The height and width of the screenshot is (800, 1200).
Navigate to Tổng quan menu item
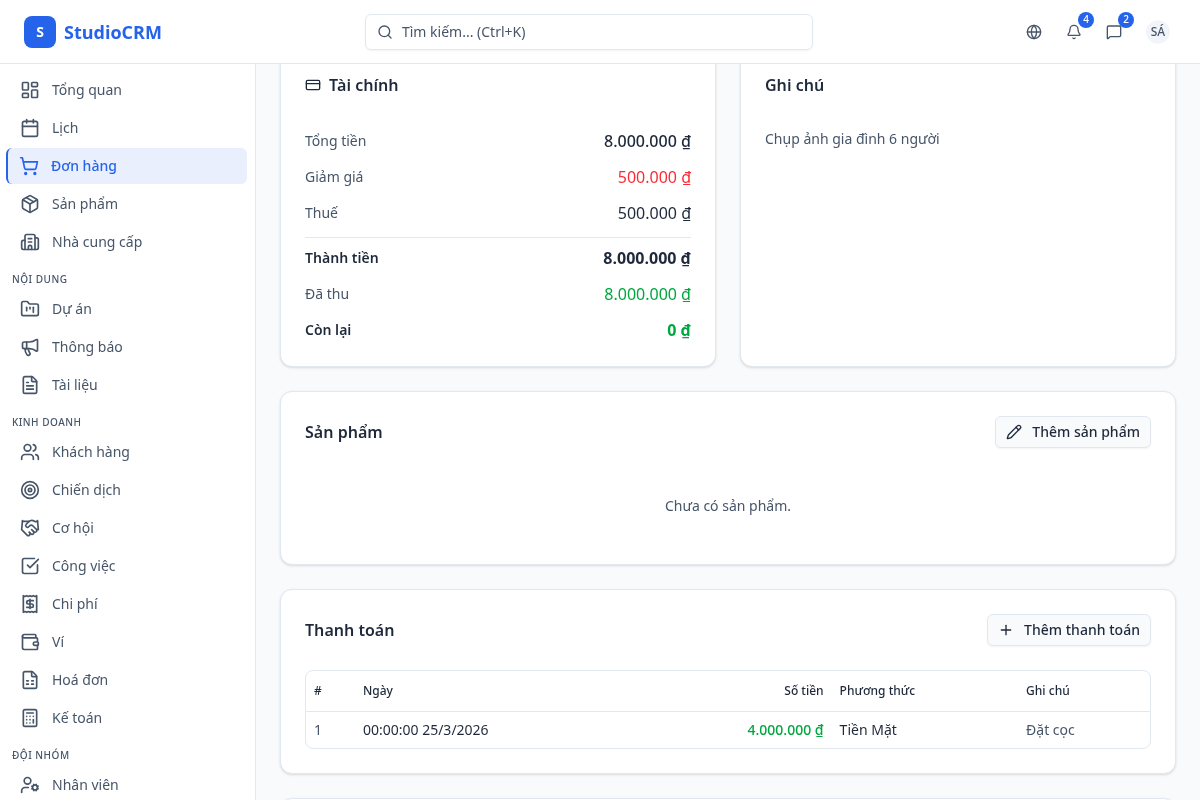pos(87,90)
